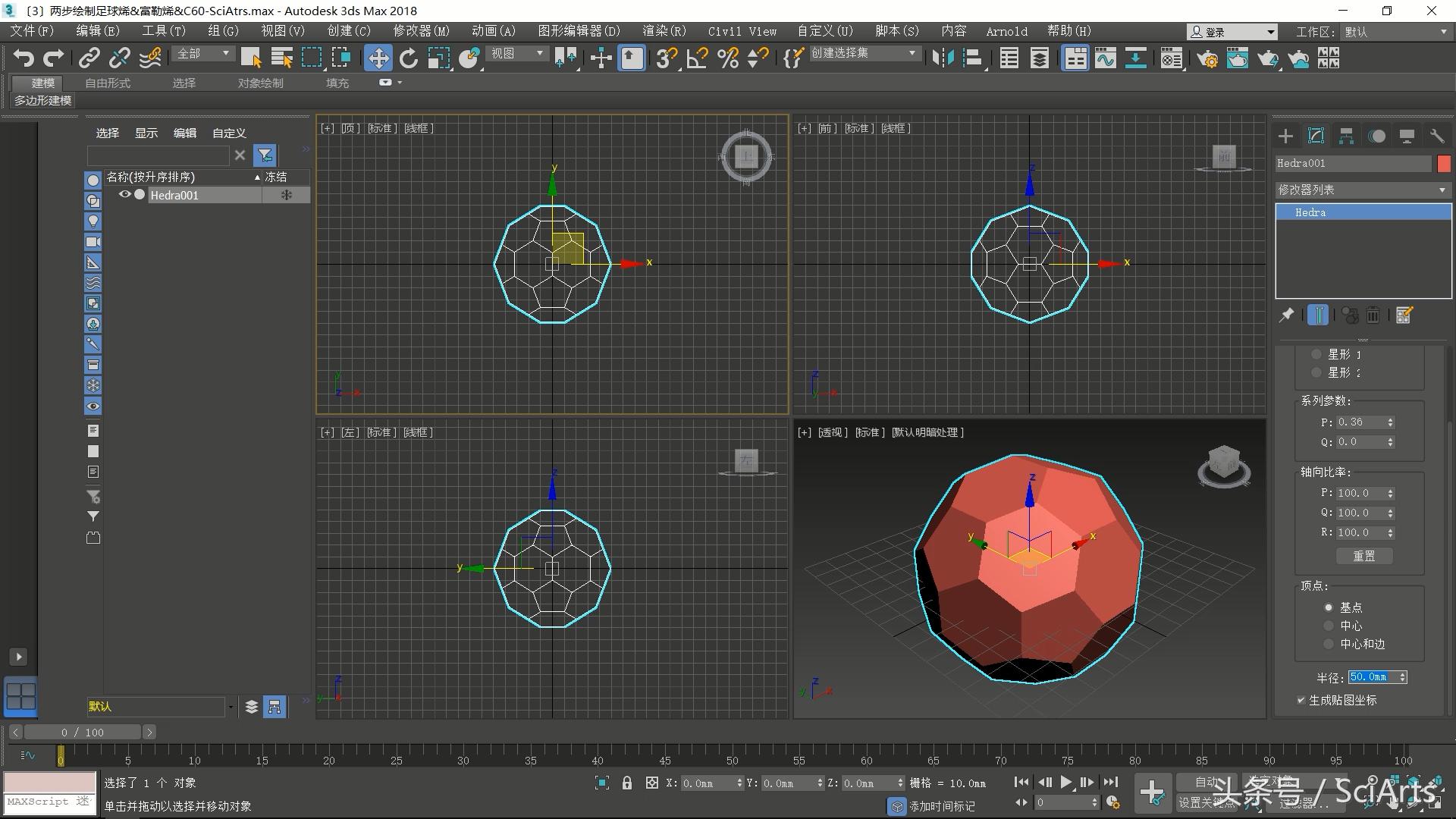Open the 视图 reference coordinate dropdown
This screenshot has height=819, width=1456.
pyautogui.click(x=516, y=53)
